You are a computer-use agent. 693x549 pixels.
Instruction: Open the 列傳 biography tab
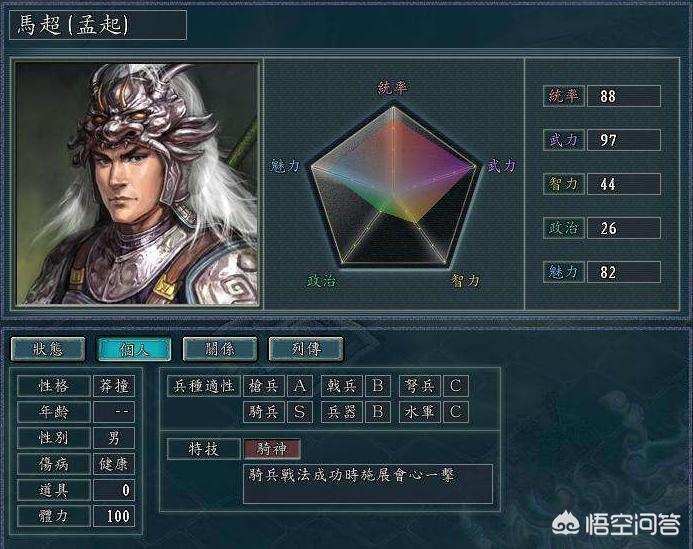coord(306,349)
